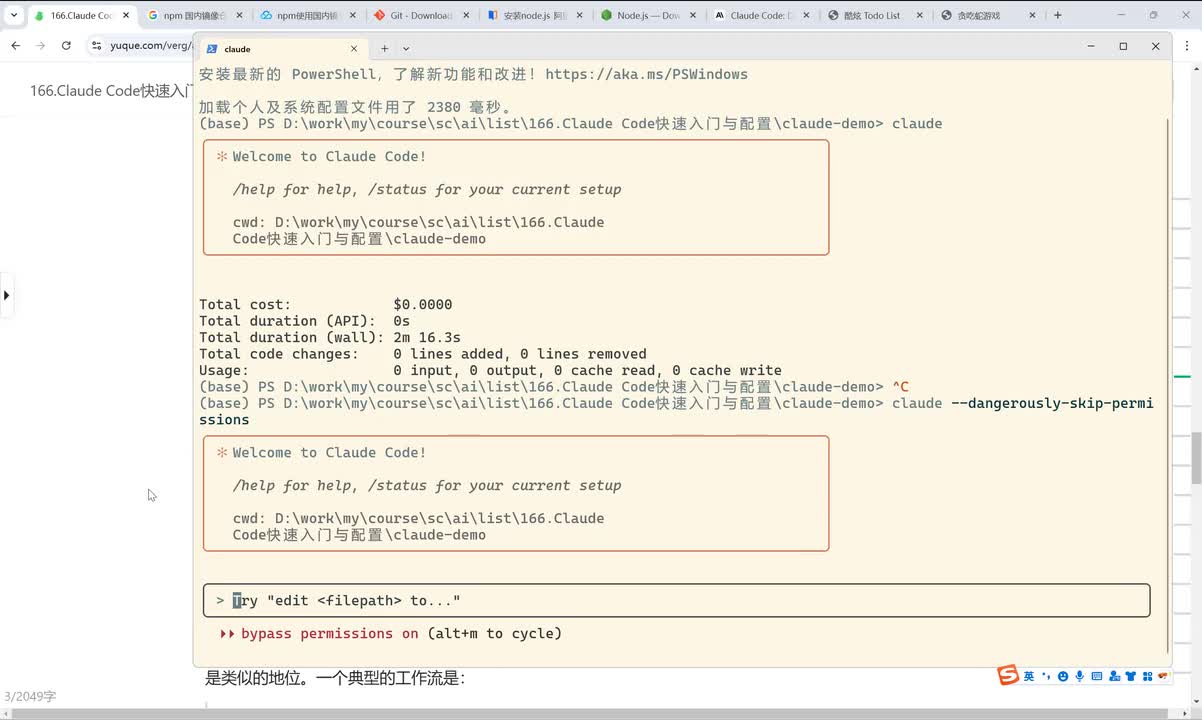Click the first Welcome to Claude Code! heading

(329, 157)
